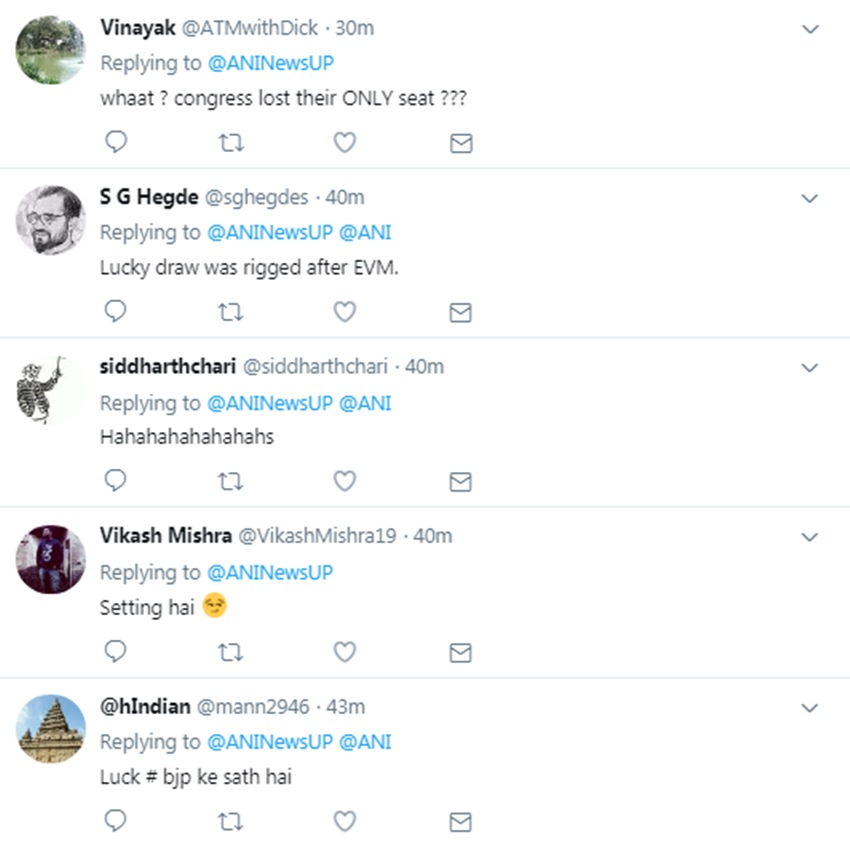Like S G Hegde's lucky draw tweet
This screenshot has height=845, width=850.
(345, 312)
